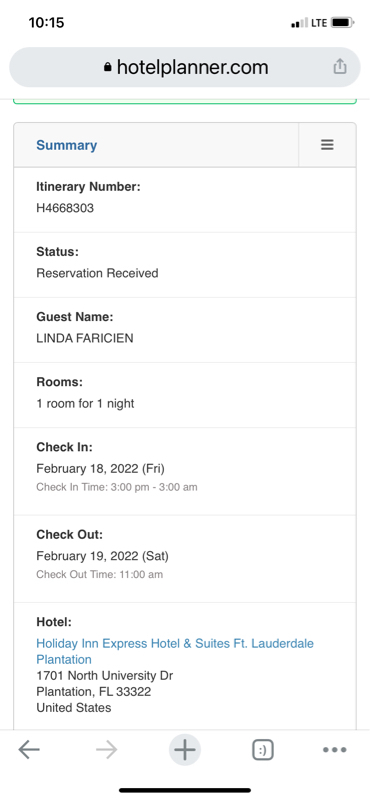Viewport: 370px width, 800px height.
Task: Tap the forward arrow in browser toolbar
Action: point(107,749)
